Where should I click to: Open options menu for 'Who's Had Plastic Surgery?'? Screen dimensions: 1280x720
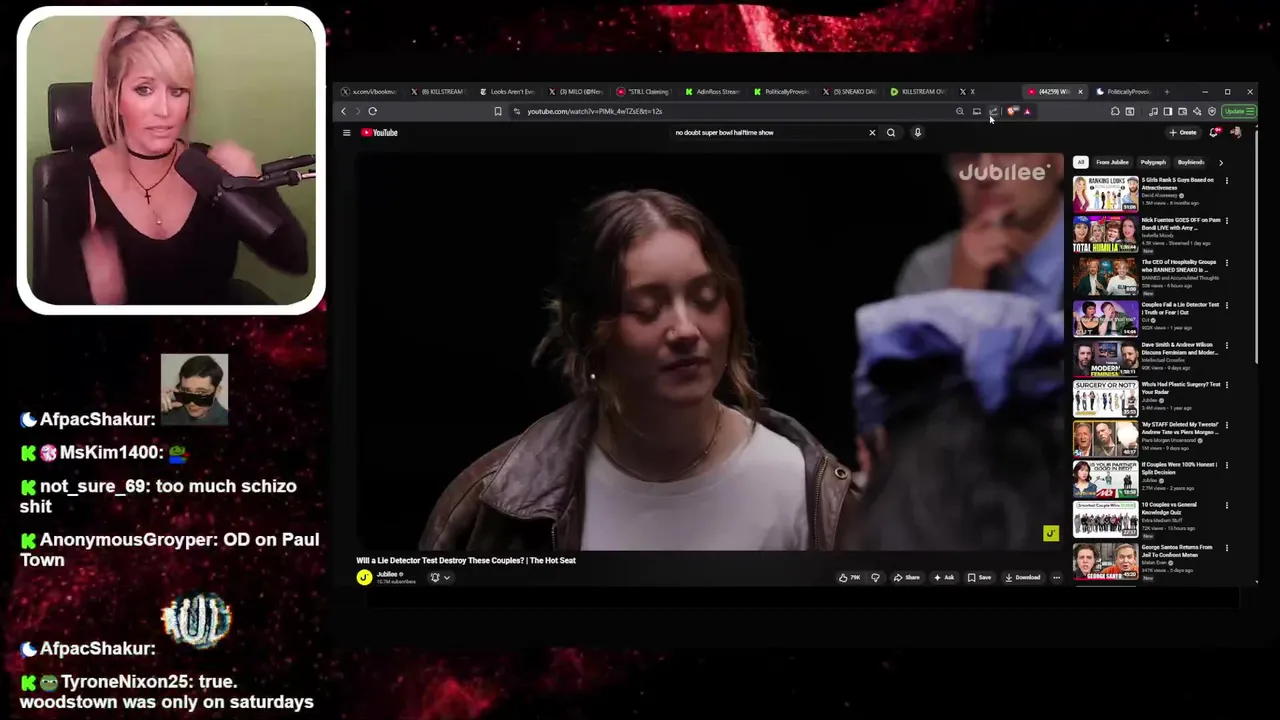1227,385
